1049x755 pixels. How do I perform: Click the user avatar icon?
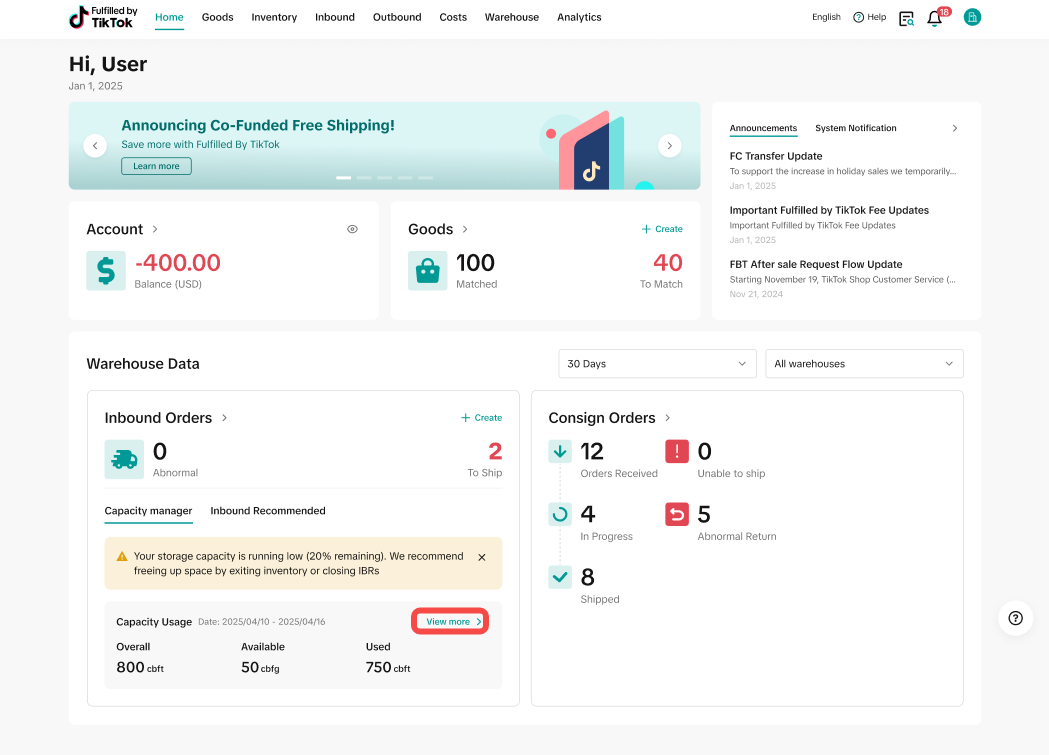click(972, 17)
